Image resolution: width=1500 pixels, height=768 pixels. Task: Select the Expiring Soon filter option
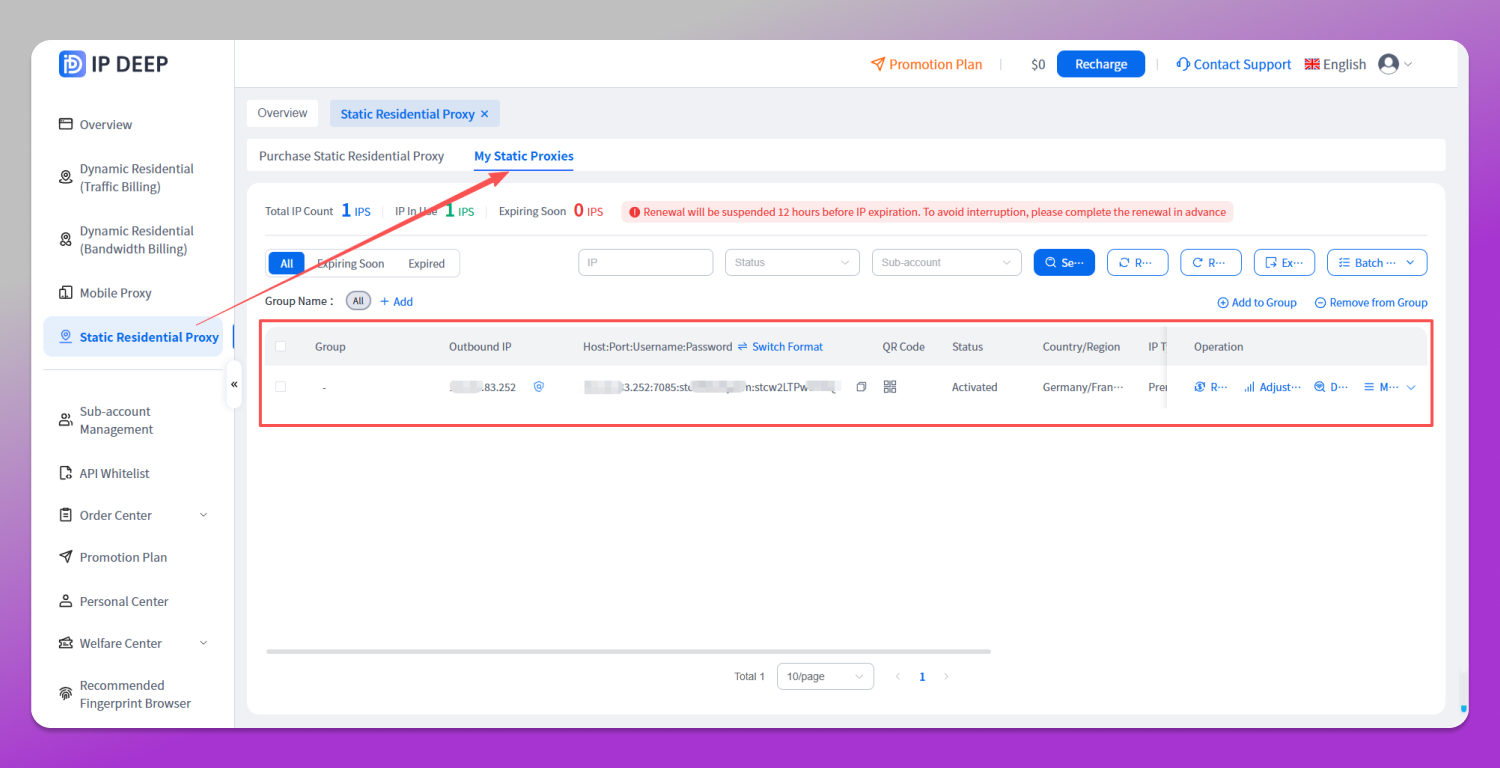tap(350, 264)
